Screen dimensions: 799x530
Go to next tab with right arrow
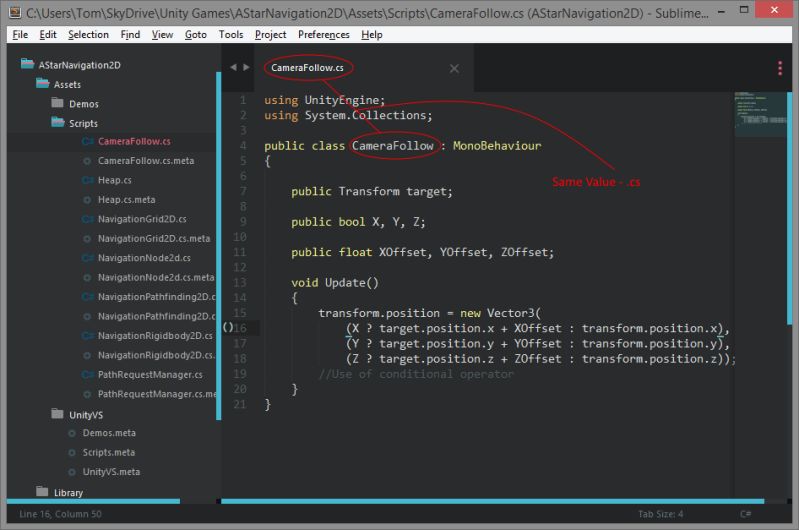pos(246,67)
